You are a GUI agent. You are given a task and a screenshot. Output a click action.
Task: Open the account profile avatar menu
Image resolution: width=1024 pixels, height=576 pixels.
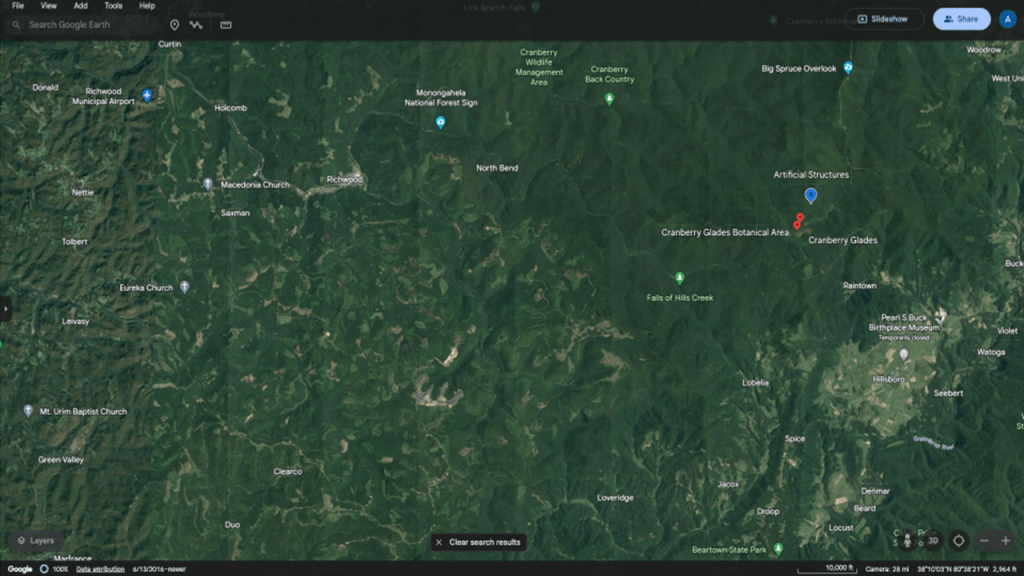(x=1007, y=19)
